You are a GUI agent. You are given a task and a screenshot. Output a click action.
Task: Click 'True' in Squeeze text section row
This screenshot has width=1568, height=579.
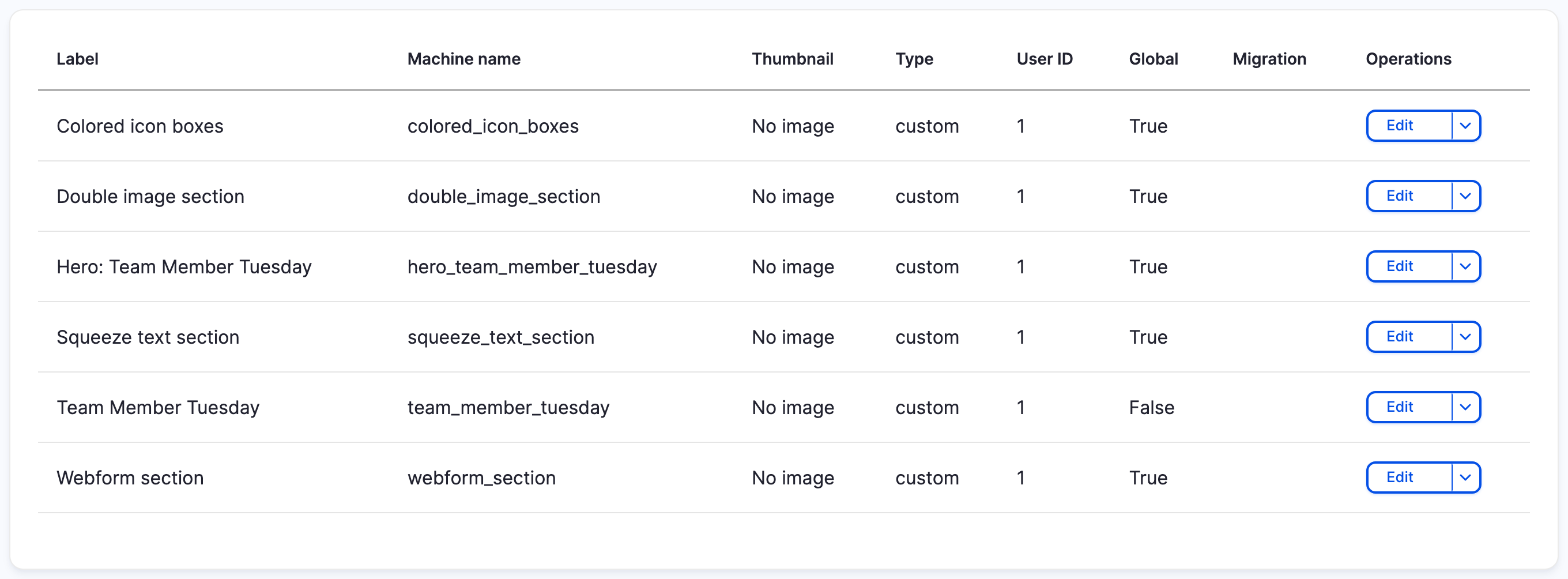[1148, 337]
